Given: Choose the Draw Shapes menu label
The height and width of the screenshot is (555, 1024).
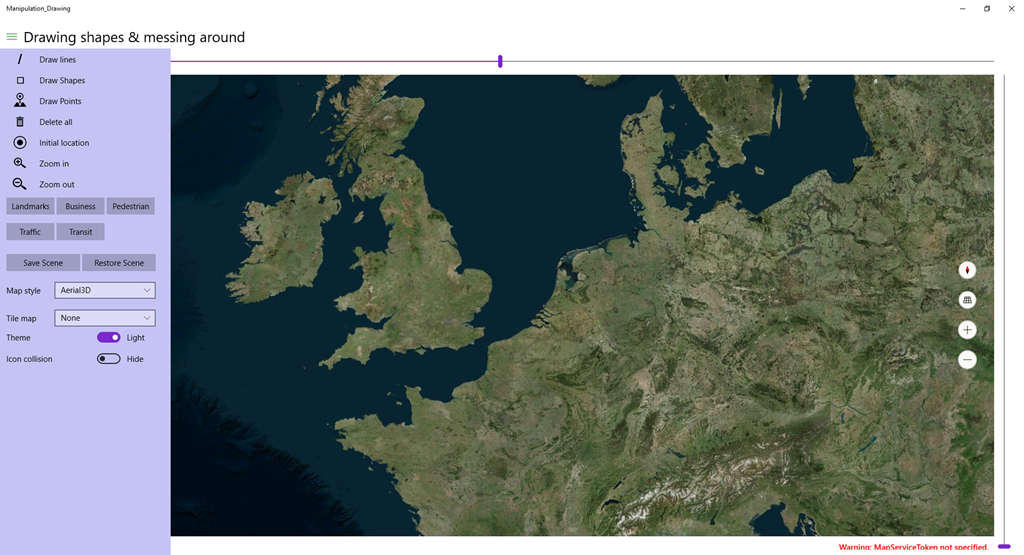Looking at the screenshot, I should tap(62, 80).
